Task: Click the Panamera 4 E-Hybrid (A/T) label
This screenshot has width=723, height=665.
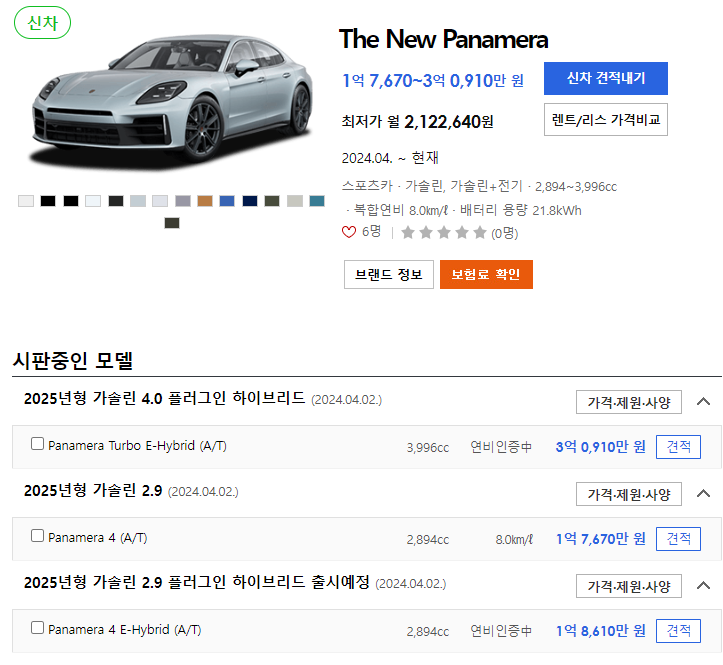Action: coord(124,630)
